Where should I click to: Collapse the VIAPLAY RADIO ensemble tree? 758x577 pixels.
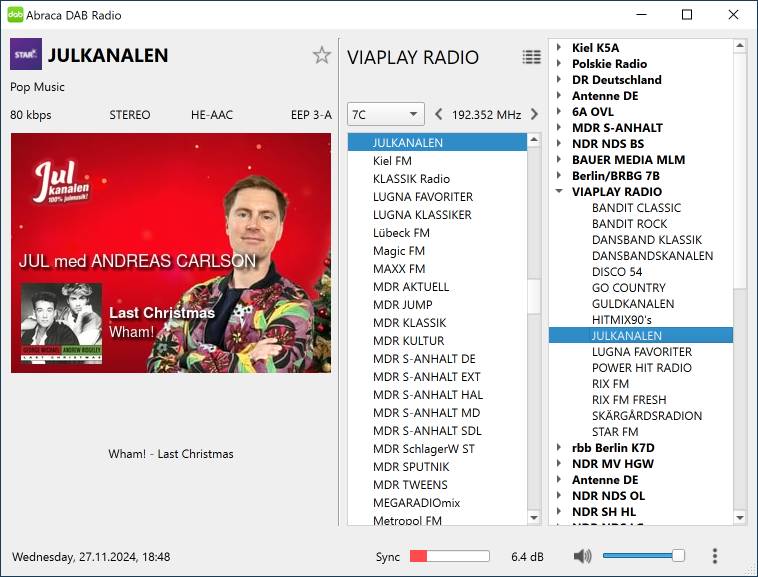tap(559, 192)
